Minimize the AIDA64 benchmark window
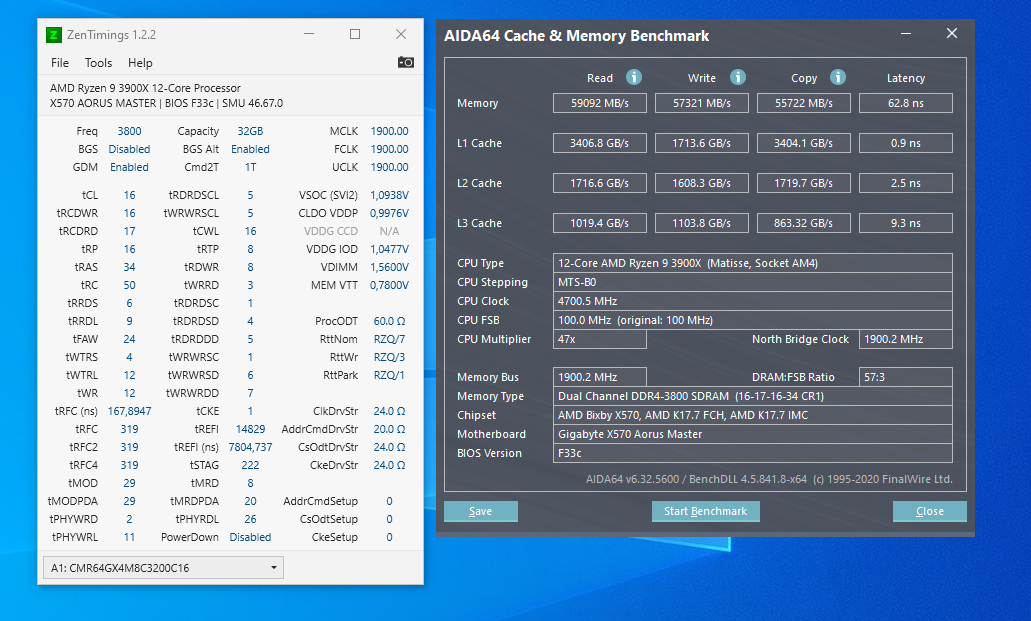 906,34
